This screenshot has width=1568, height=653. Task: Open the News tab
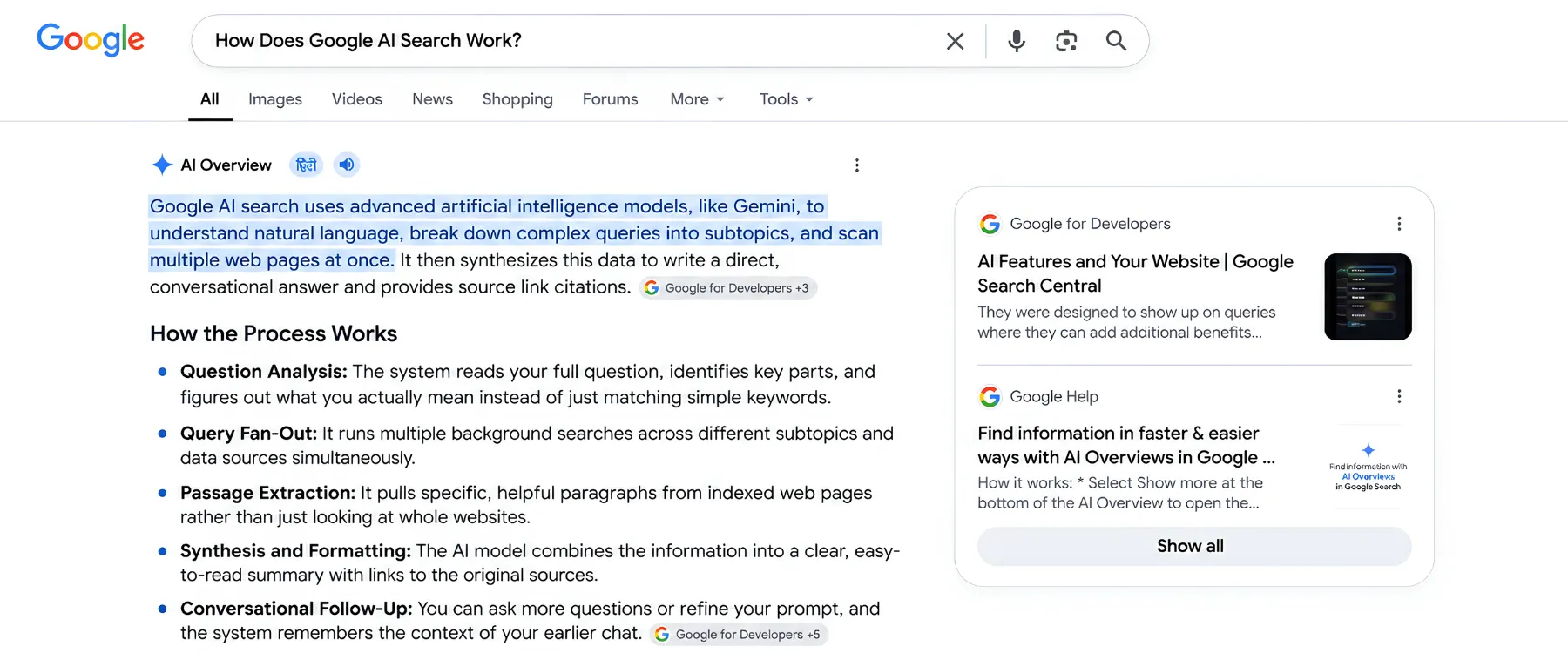[432, 99]
